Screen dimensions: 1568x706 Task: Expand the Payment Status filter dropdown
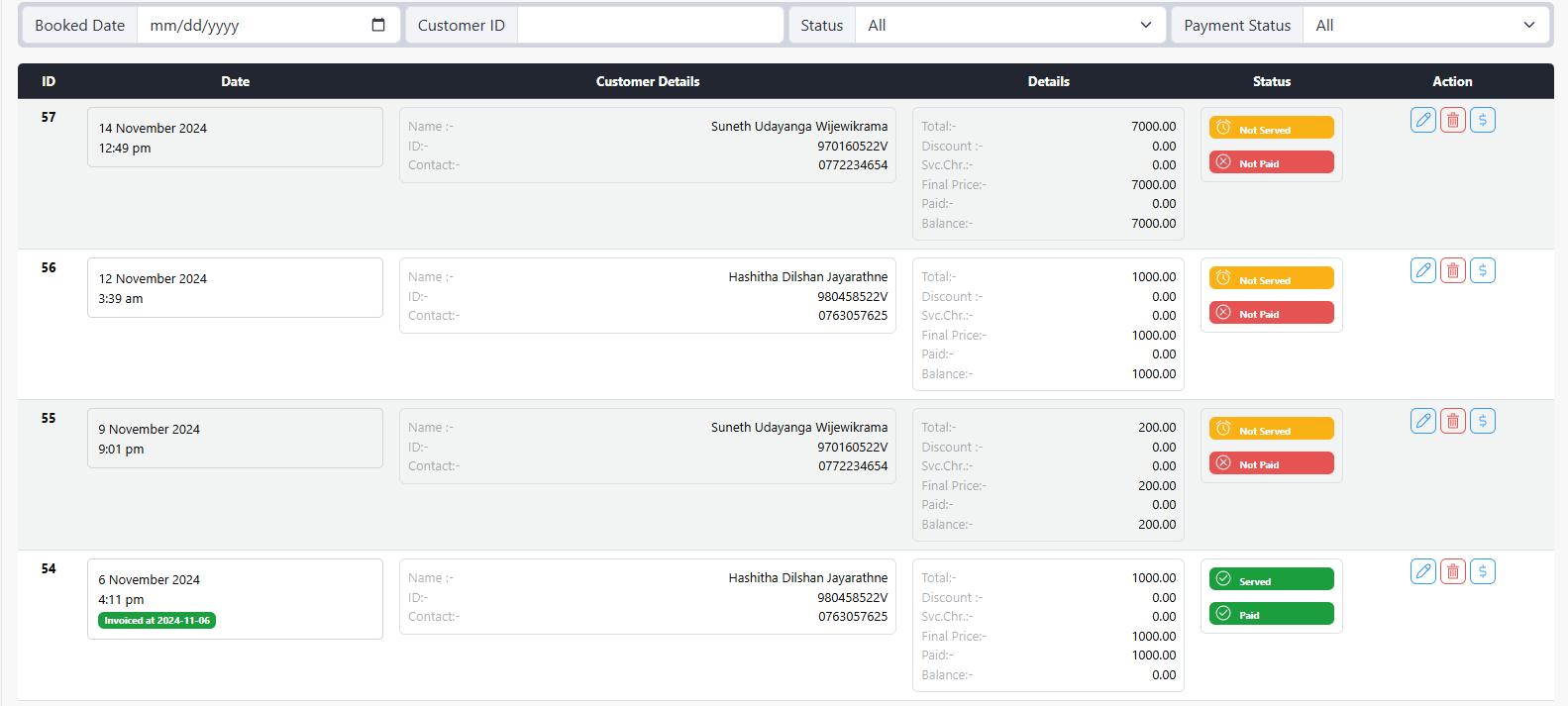tap(1424, 26)
